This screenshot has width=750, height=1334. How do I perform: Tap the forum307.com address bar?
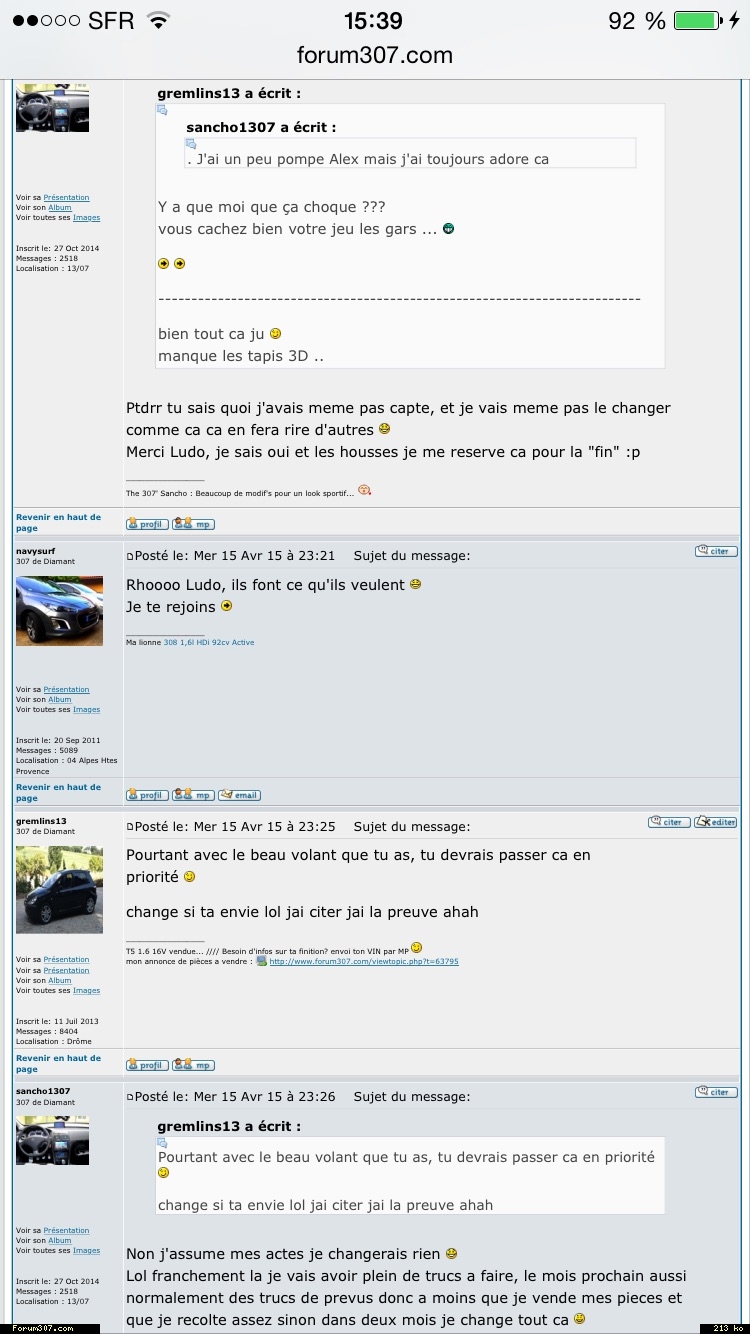[375, 55]
